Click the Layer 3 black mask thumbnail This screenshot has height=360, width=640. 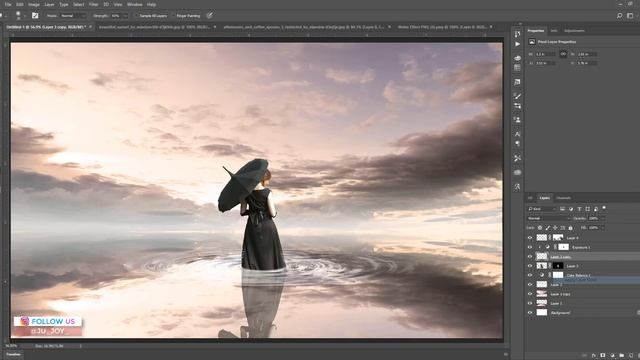(x=558, y=266)
